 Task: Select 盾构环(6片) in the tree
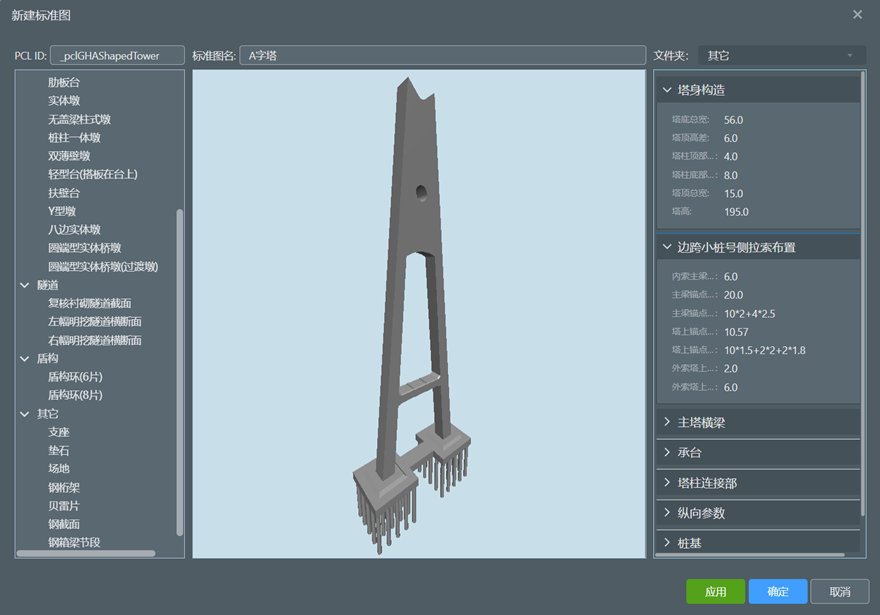[x=75, y=377]
